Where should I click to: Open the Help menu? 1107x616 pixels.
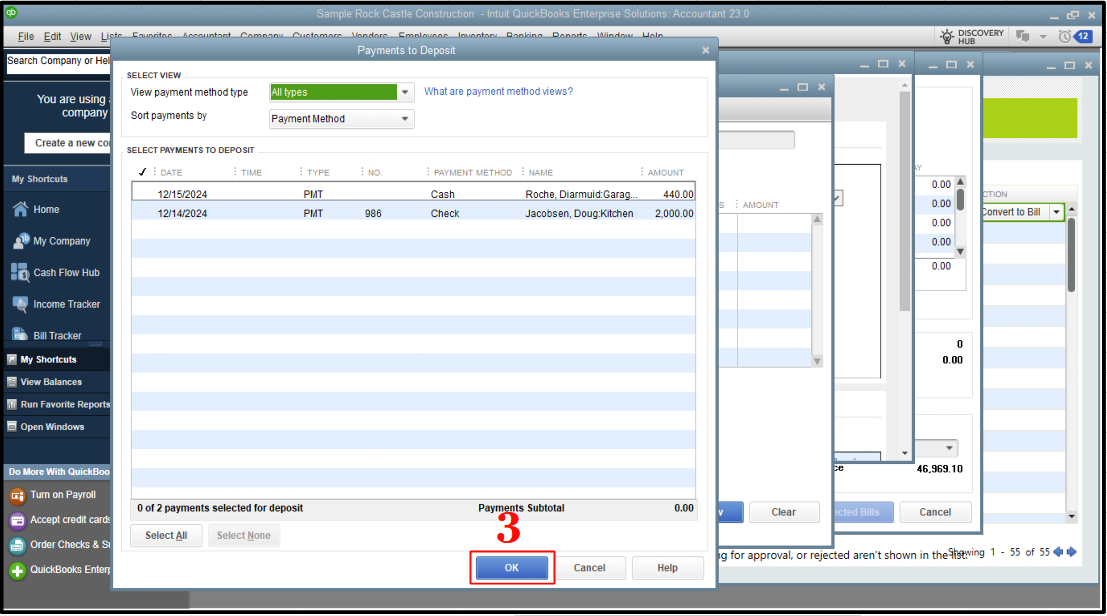652,36
